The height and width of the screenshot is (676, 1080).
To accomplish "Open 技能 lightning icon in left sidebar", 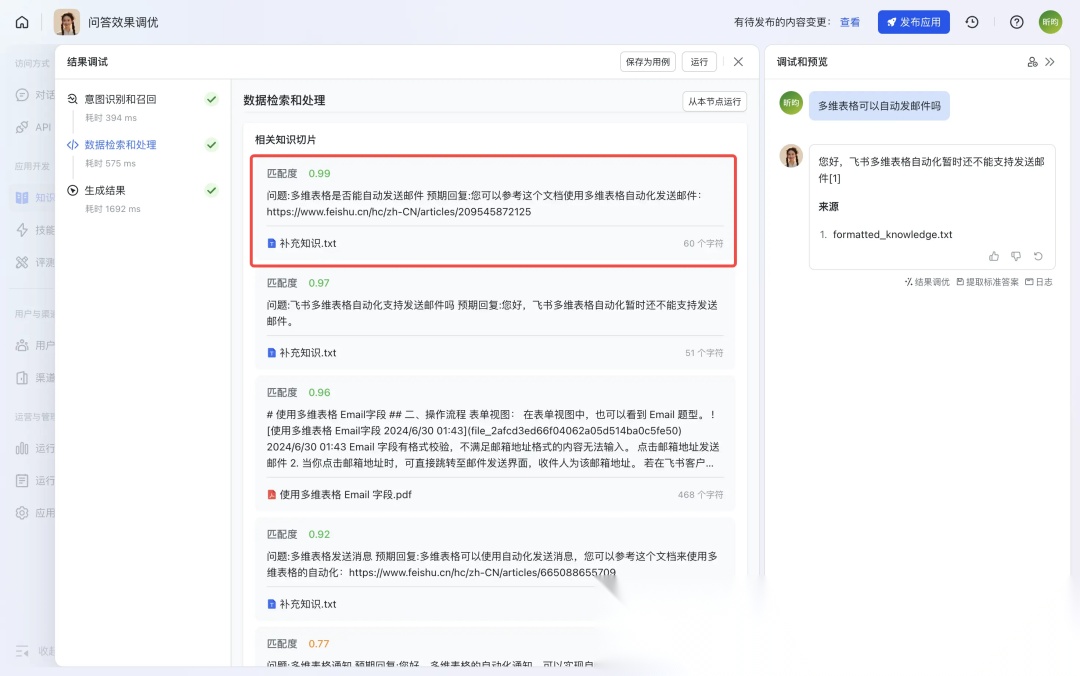I will (22, 230).
